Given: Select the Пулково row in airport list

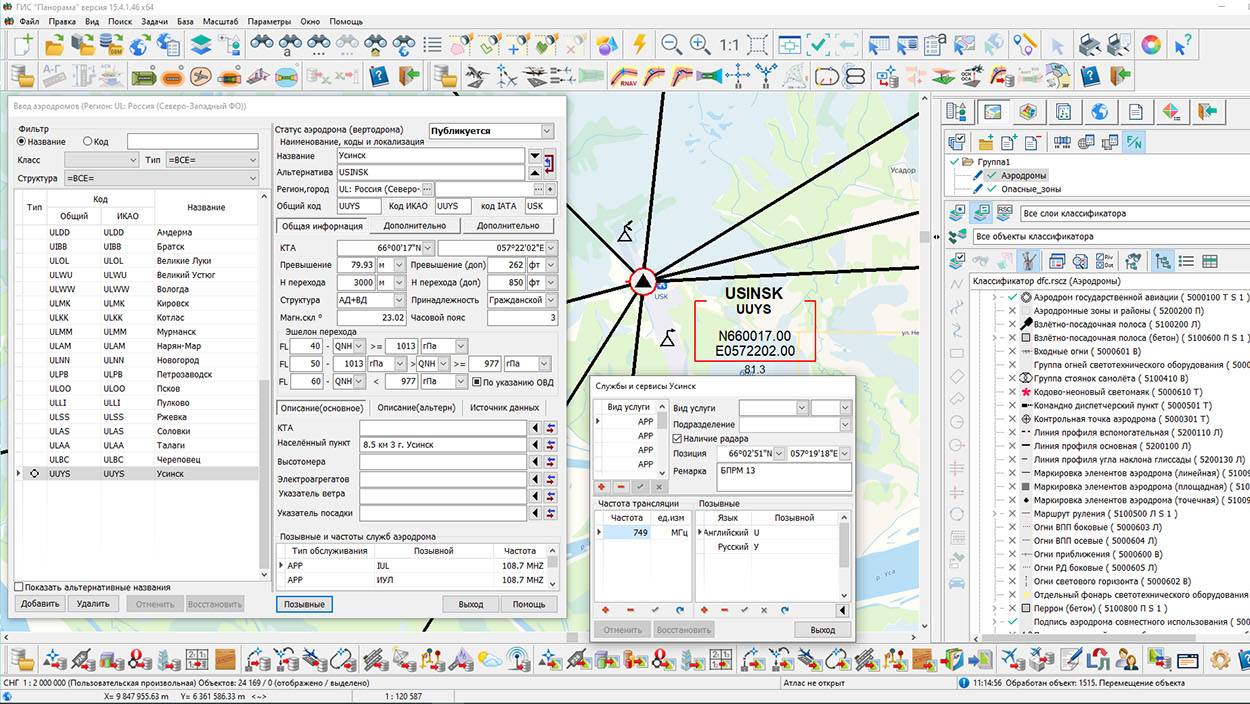Looking at the screenshot, I should point(135,403).
